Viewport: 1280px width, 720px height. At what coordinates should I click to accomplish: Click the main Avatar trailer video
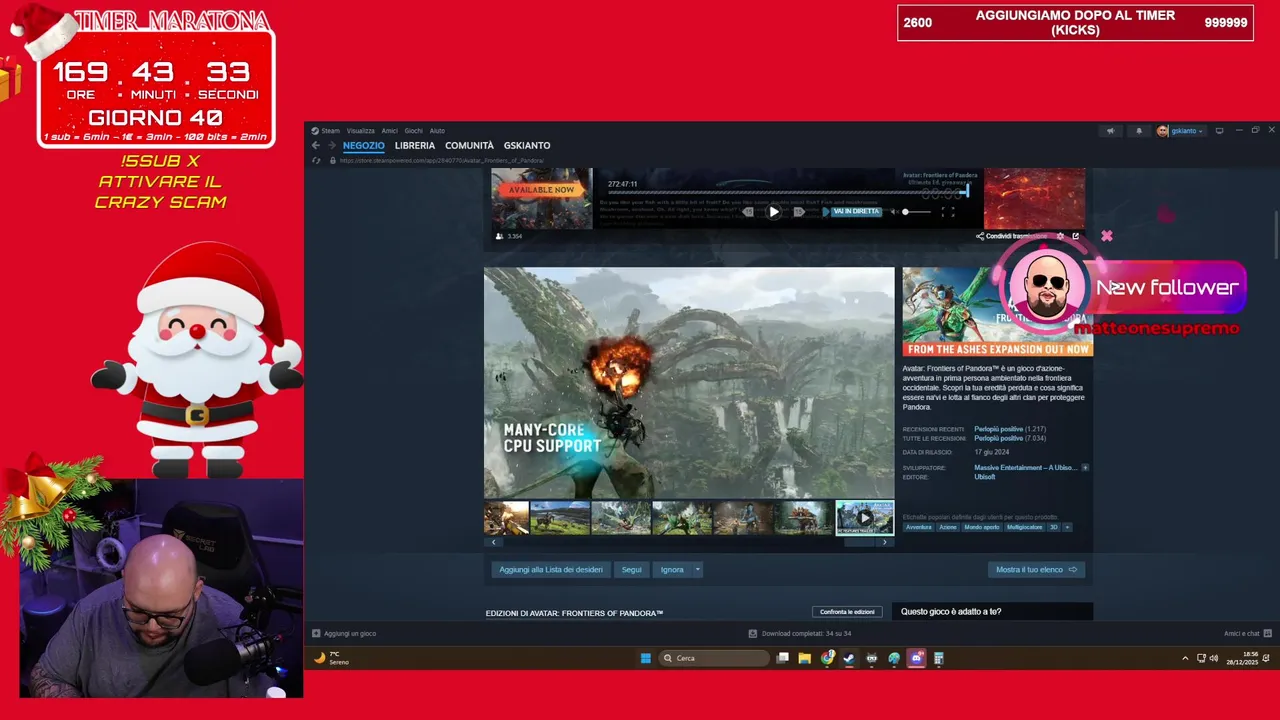pyautogui.click(x=689, y=382)
